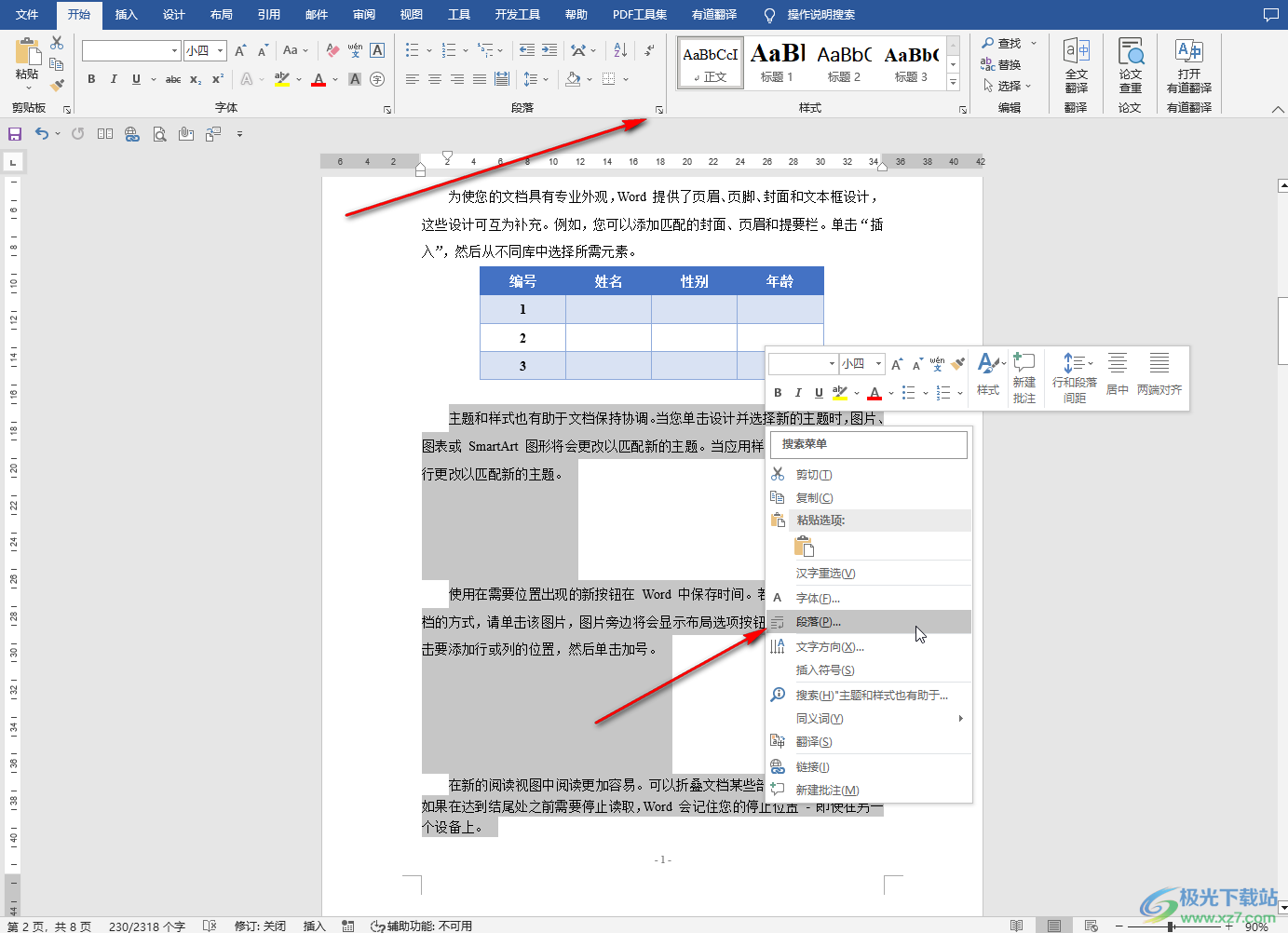Click the Grow Font icon in ribbon
Screen dimensions: 1288x933
(240, 50)
